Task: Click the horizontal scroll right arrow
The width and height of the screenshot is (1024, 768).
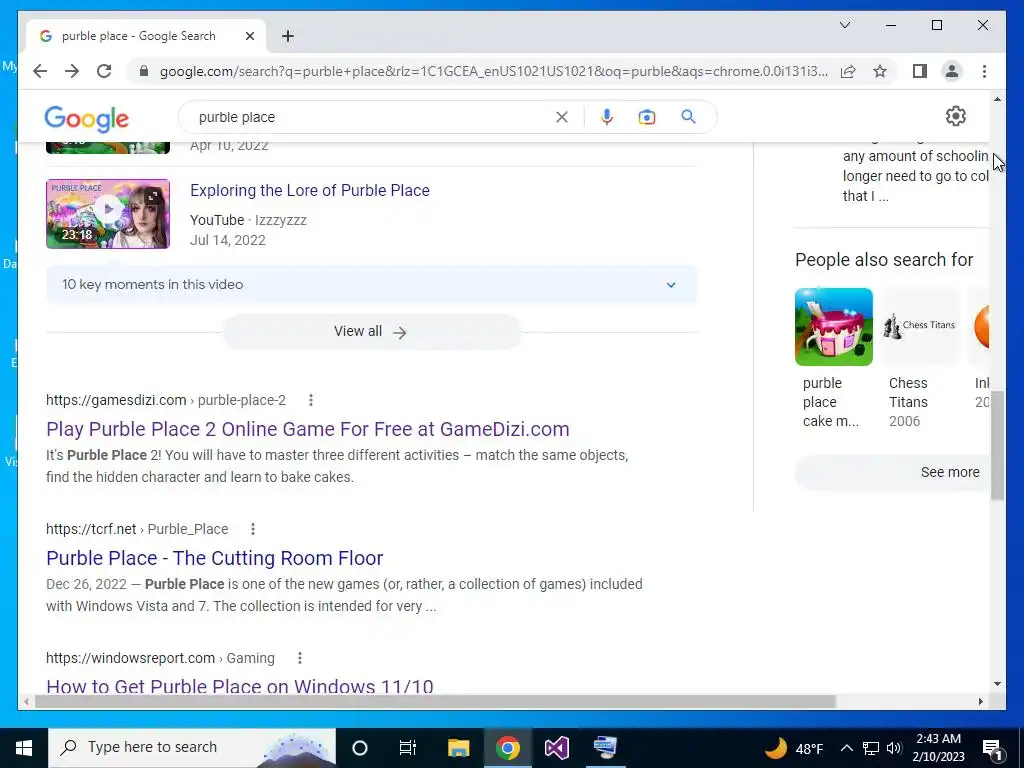Action: [x=980, y=701]
